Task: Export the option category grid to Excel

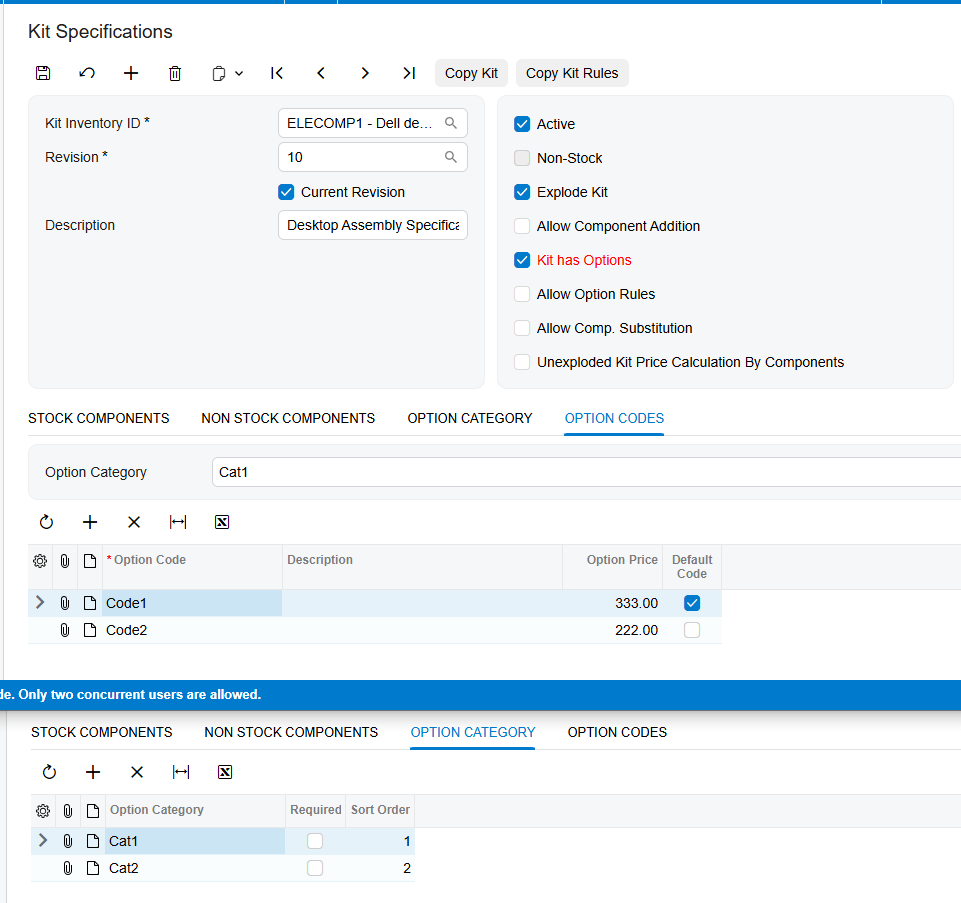Action: tap(225, 772)
